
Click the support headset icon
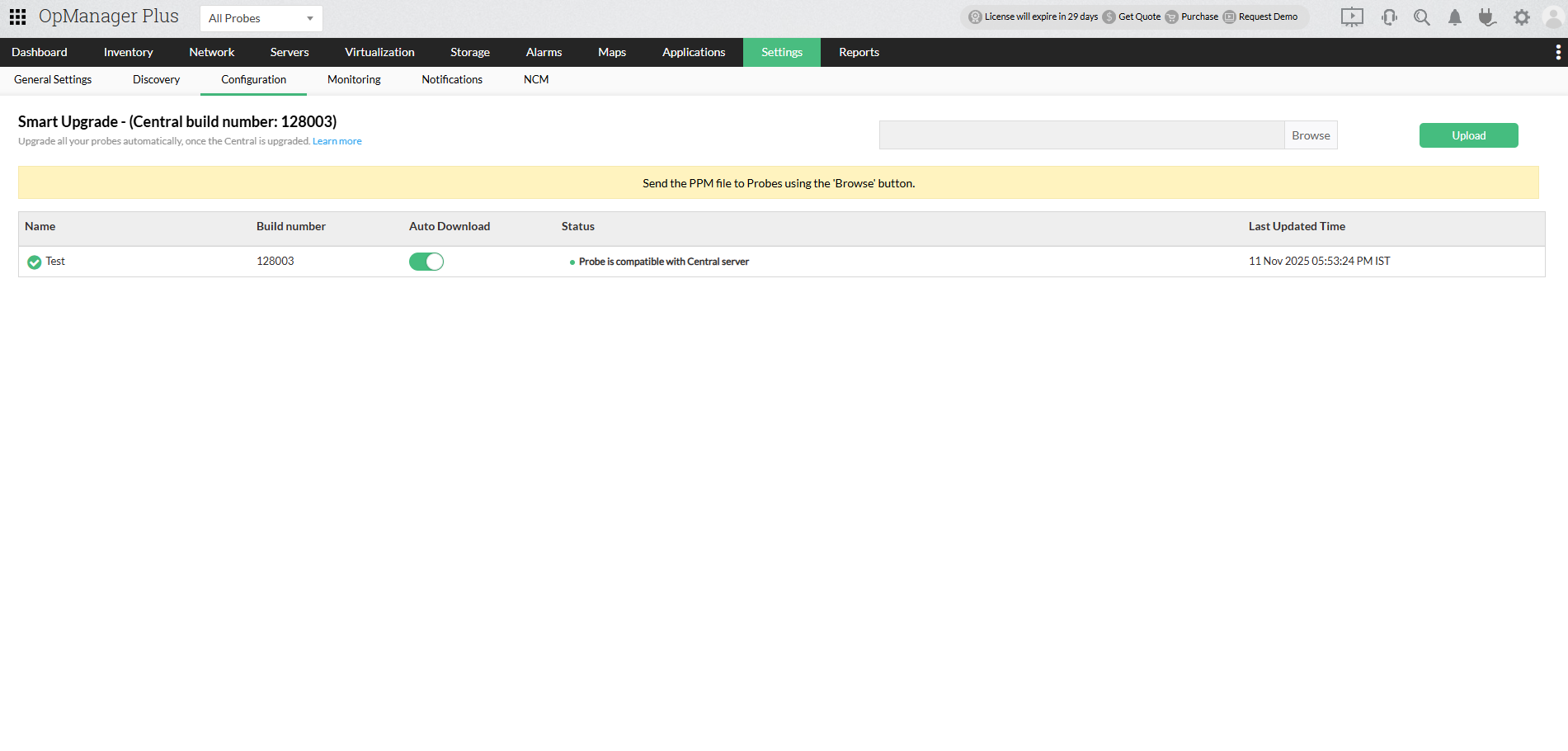pos(1389,17)
